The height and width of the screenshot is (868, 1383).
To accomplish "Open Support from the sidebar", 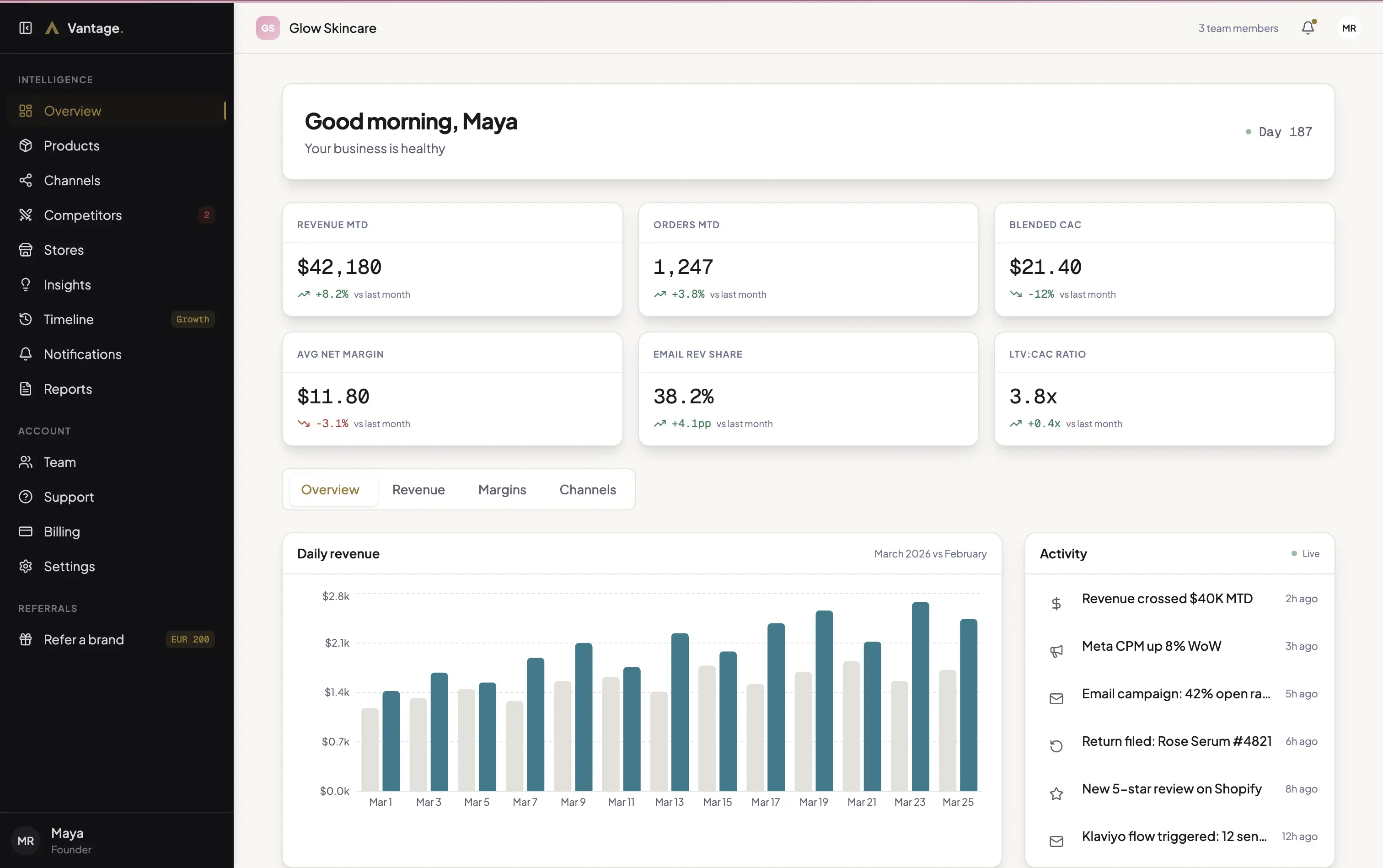I will [69, 497].
